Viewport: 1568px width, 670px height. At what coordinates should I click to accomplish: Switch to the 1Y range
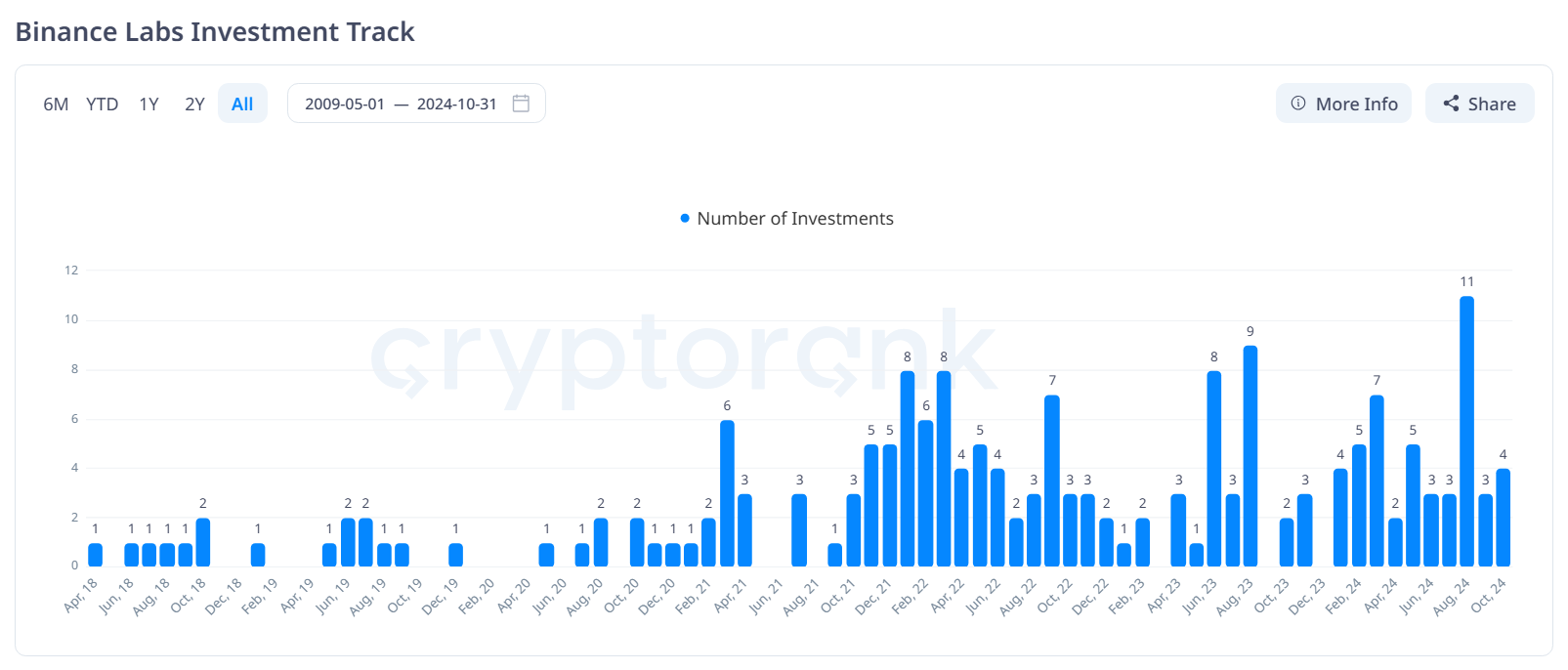point(148,104)
